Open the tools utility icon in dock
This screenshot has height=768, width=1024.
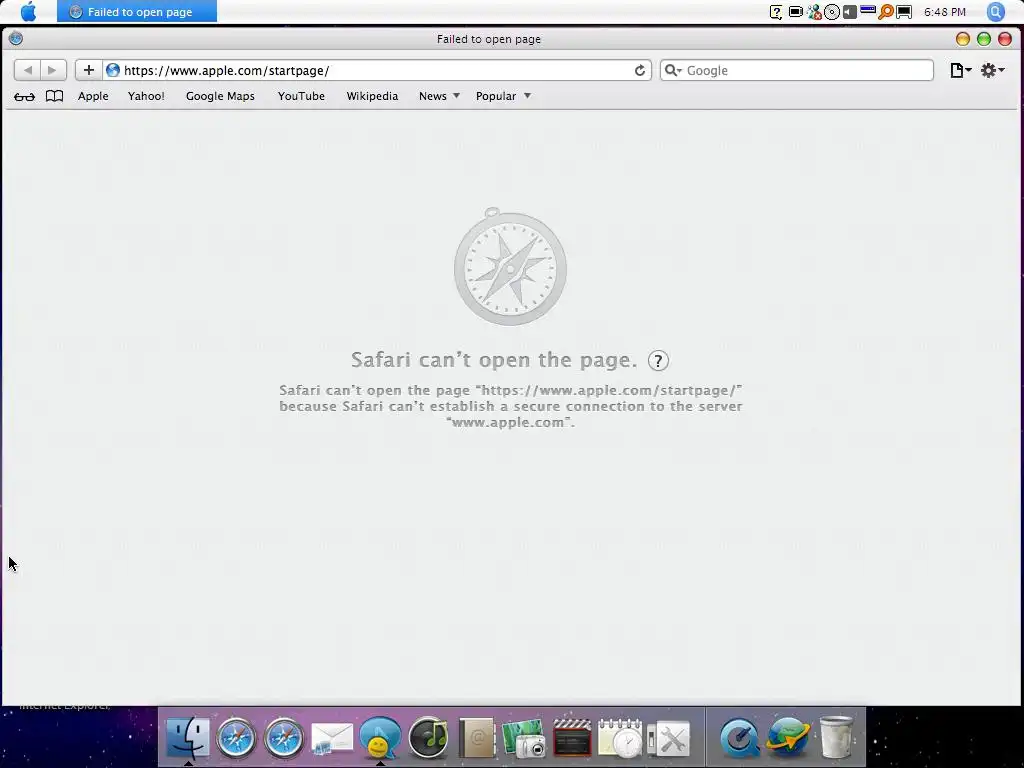click(669, 739)
